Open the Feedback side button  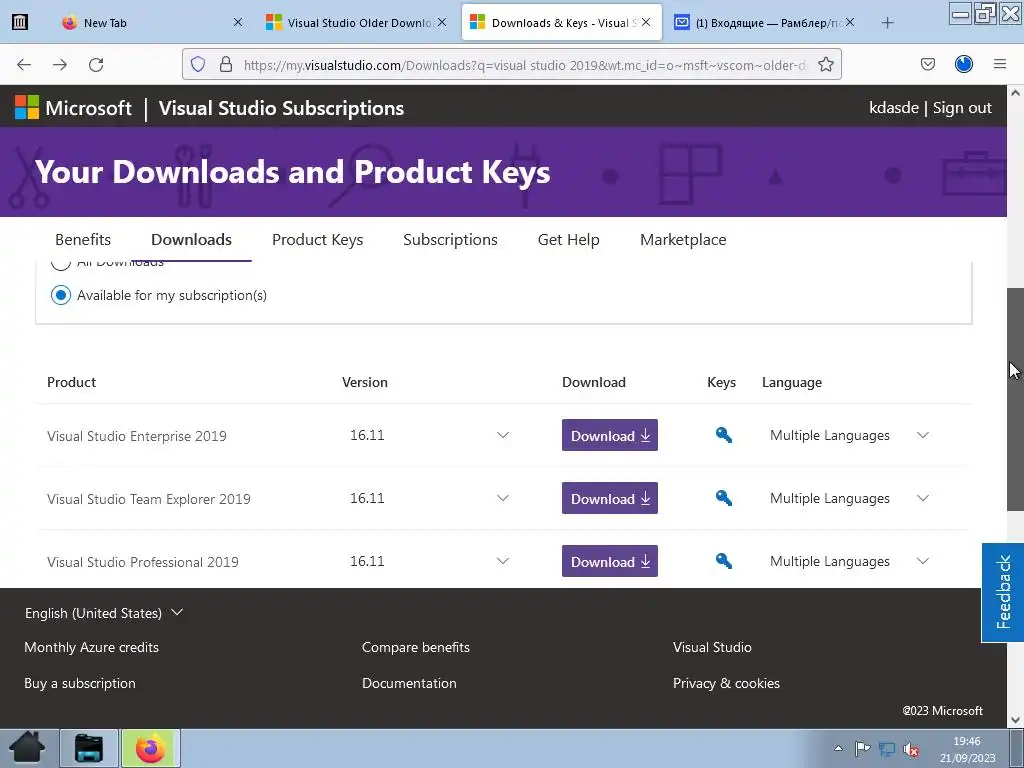click(1003, 592)
